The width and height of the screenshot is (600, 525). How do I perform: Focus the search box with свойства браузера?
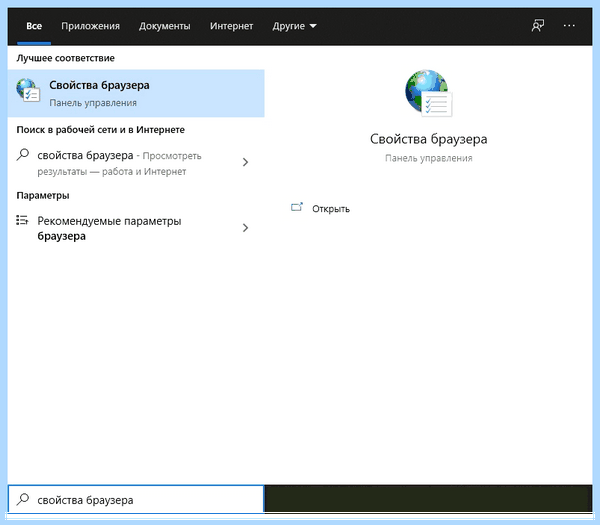(136, 500)
